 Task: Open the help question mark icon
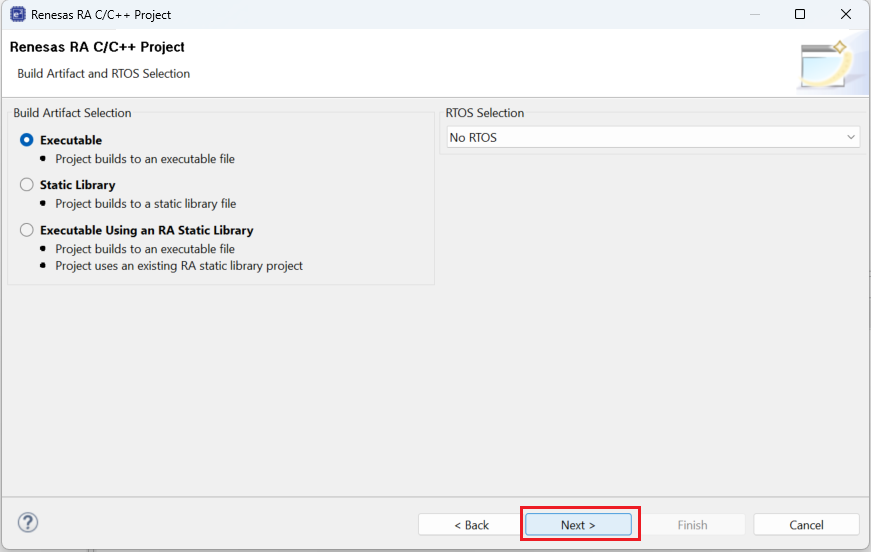(28, 523)
